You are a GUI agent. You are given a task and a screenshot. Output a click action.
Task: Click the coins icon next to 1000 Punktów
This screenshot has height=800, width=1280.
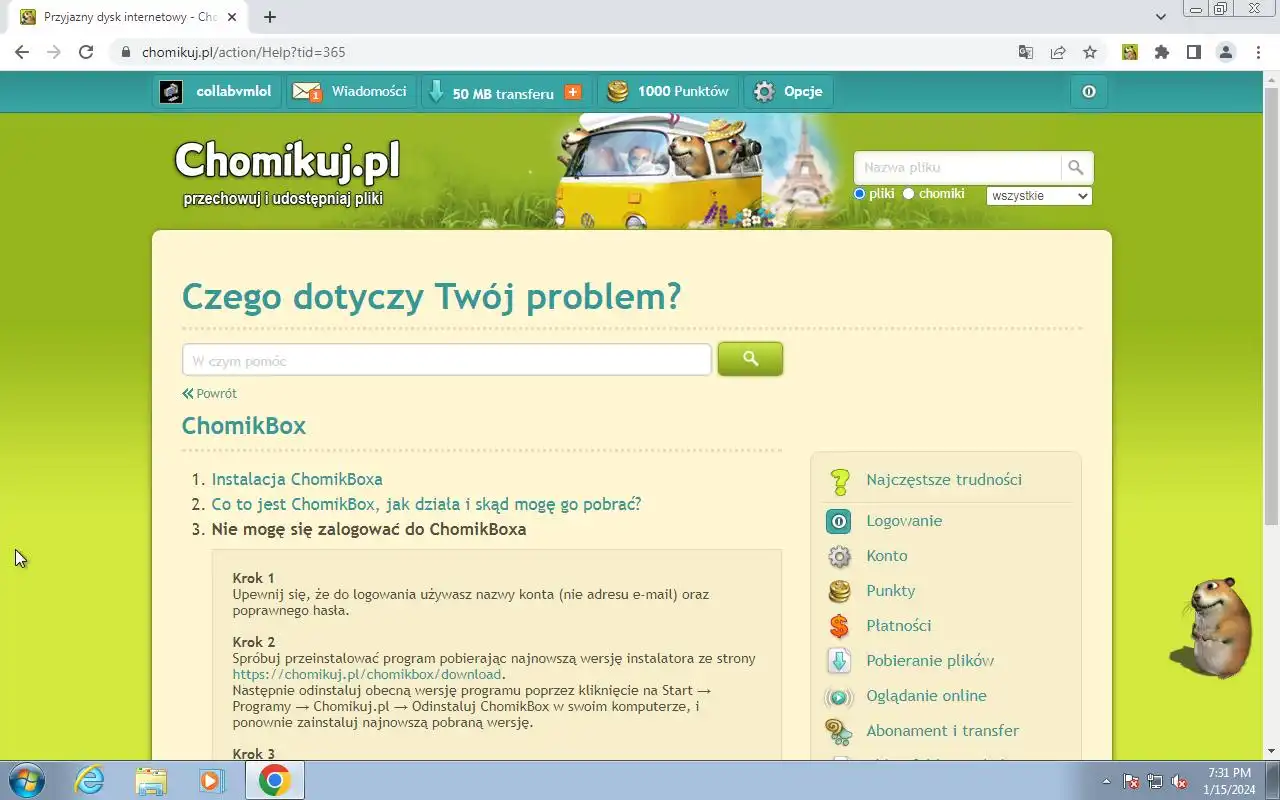[x=618, y=92]
